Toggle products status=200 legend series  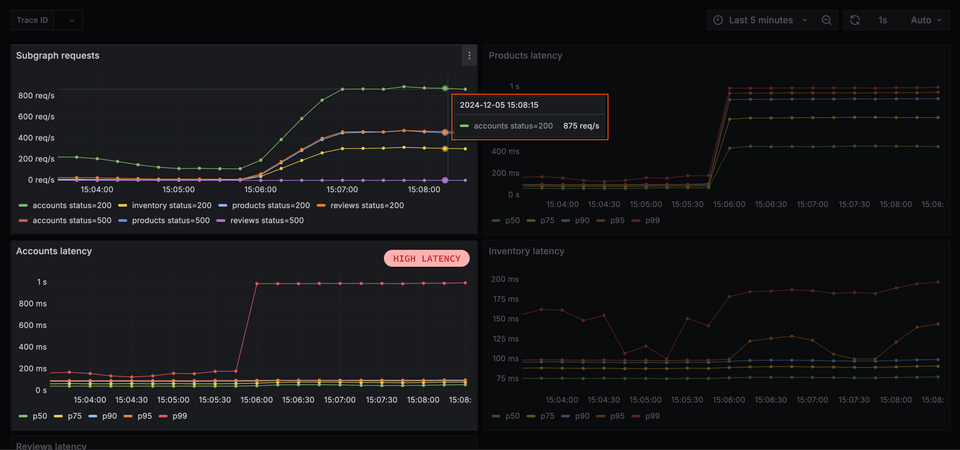pyautogui.click(x=264, y=206)
